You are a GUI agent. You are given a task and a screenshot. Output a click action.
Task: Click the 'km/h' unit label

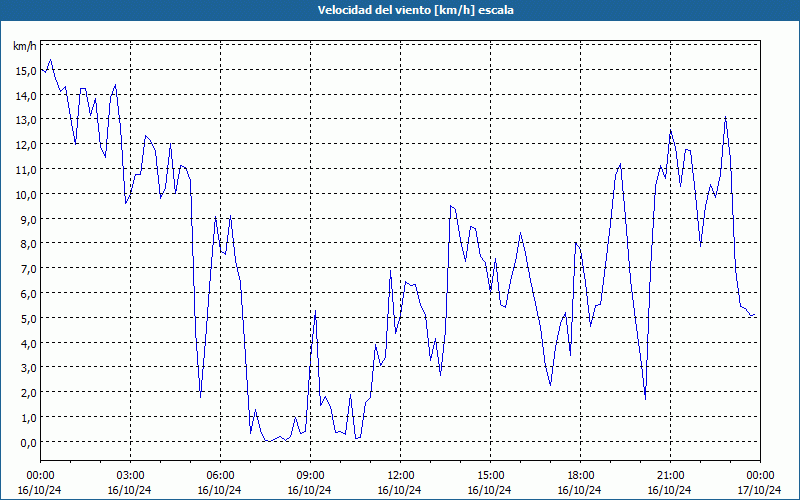tap(25, 46)
